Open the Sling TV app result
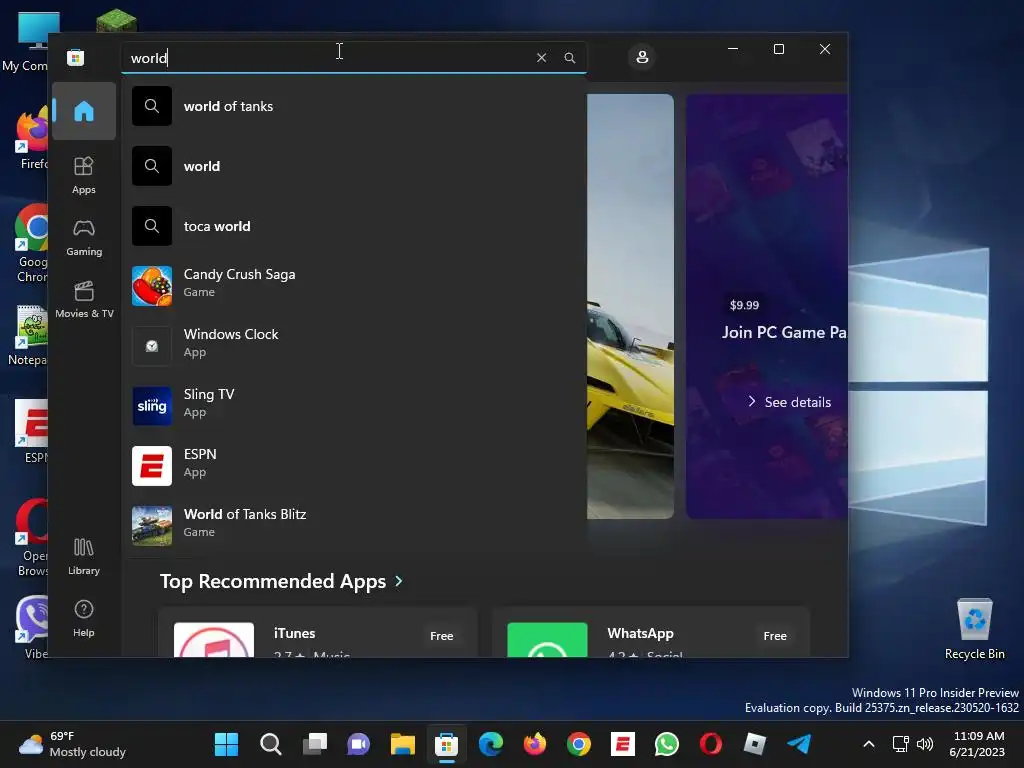Screen dimensions: 1024x768 pos(355,406)
